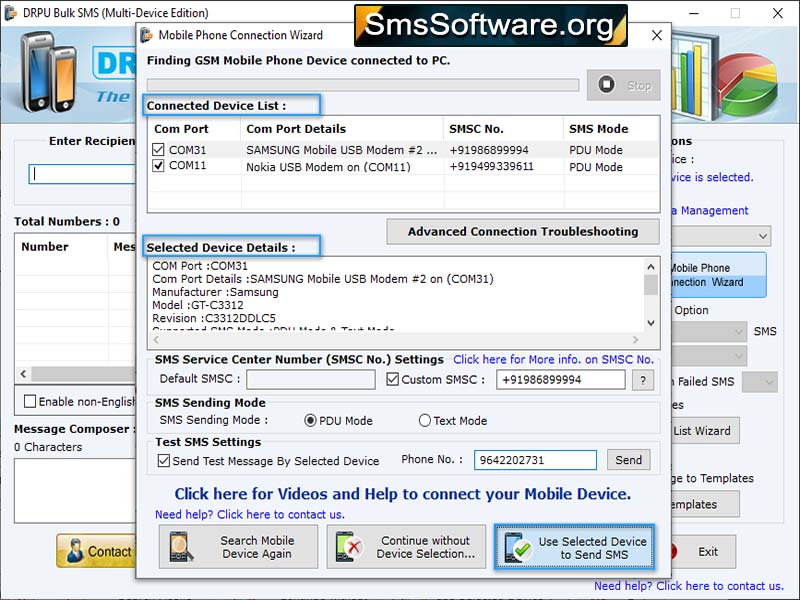Screen dimensions: 800x600
Task: Open SMSC info via the question mark button
Action: [643, 380]
